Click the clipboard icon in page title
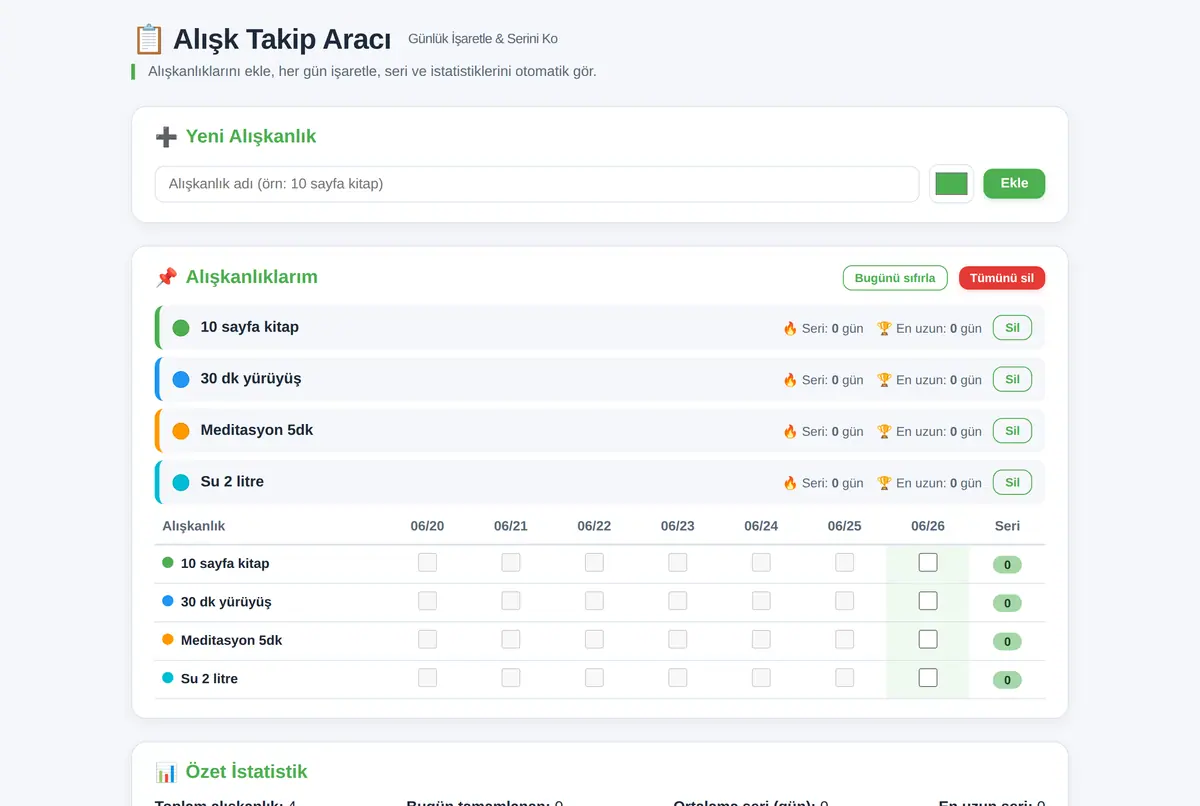 [148, 40]
